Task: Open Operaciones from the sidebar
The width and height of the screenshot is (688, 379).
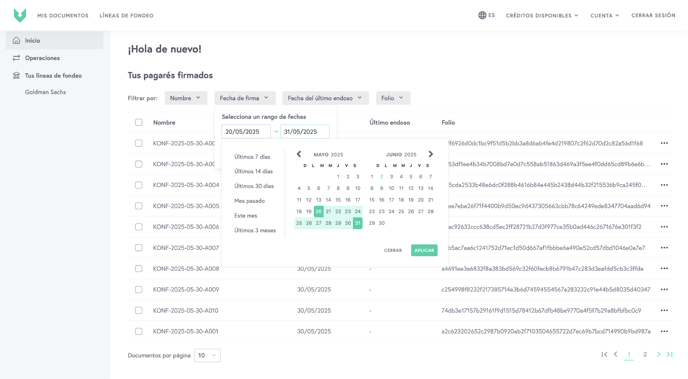Action: coord(42,58)
